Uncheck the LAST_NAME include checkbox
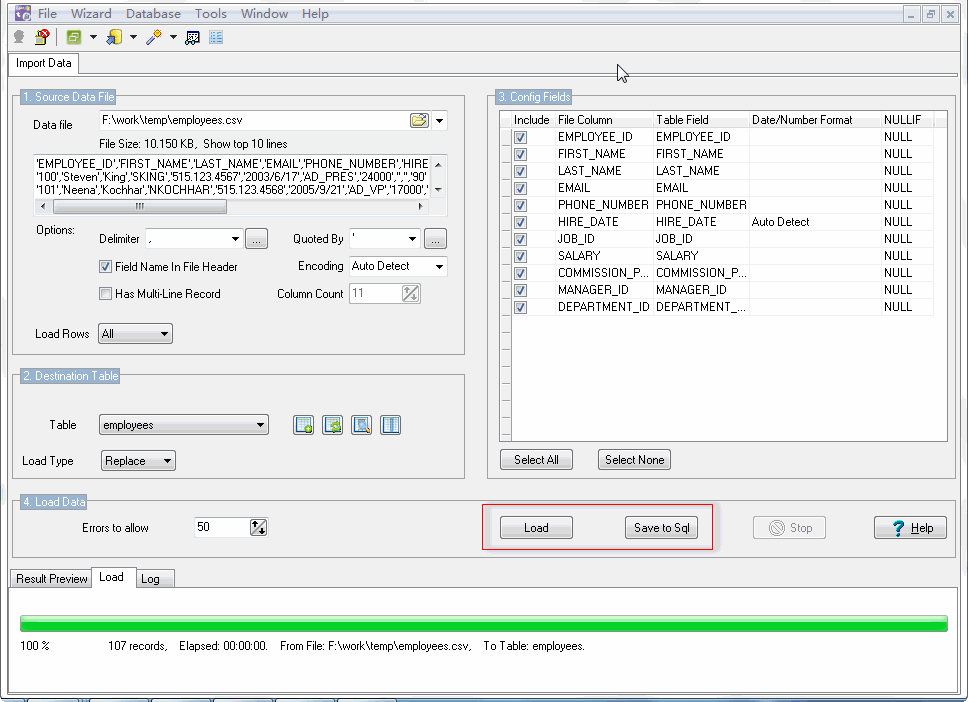The image size is (968, 702). (x=520, y=171)
